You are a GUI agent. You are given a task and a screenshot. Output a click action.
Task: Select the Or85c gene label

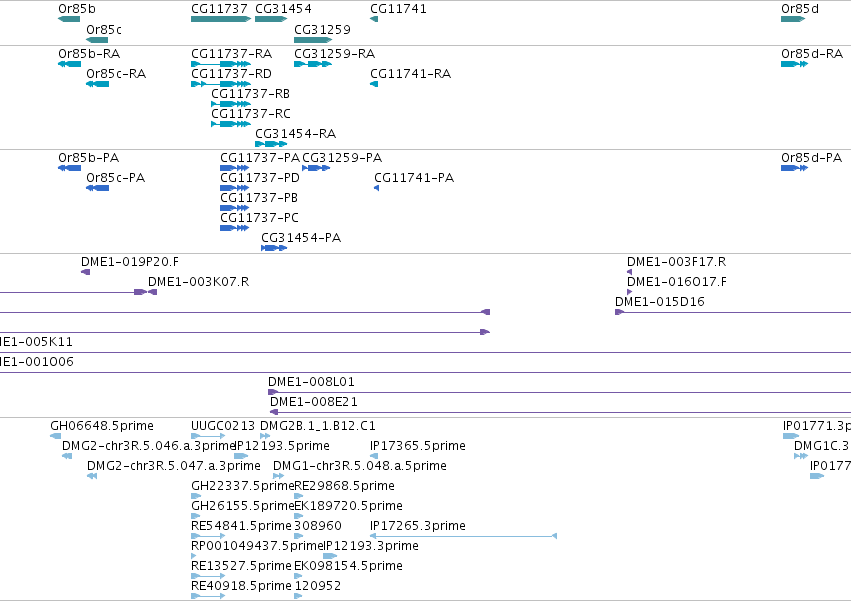pos(104,30)
